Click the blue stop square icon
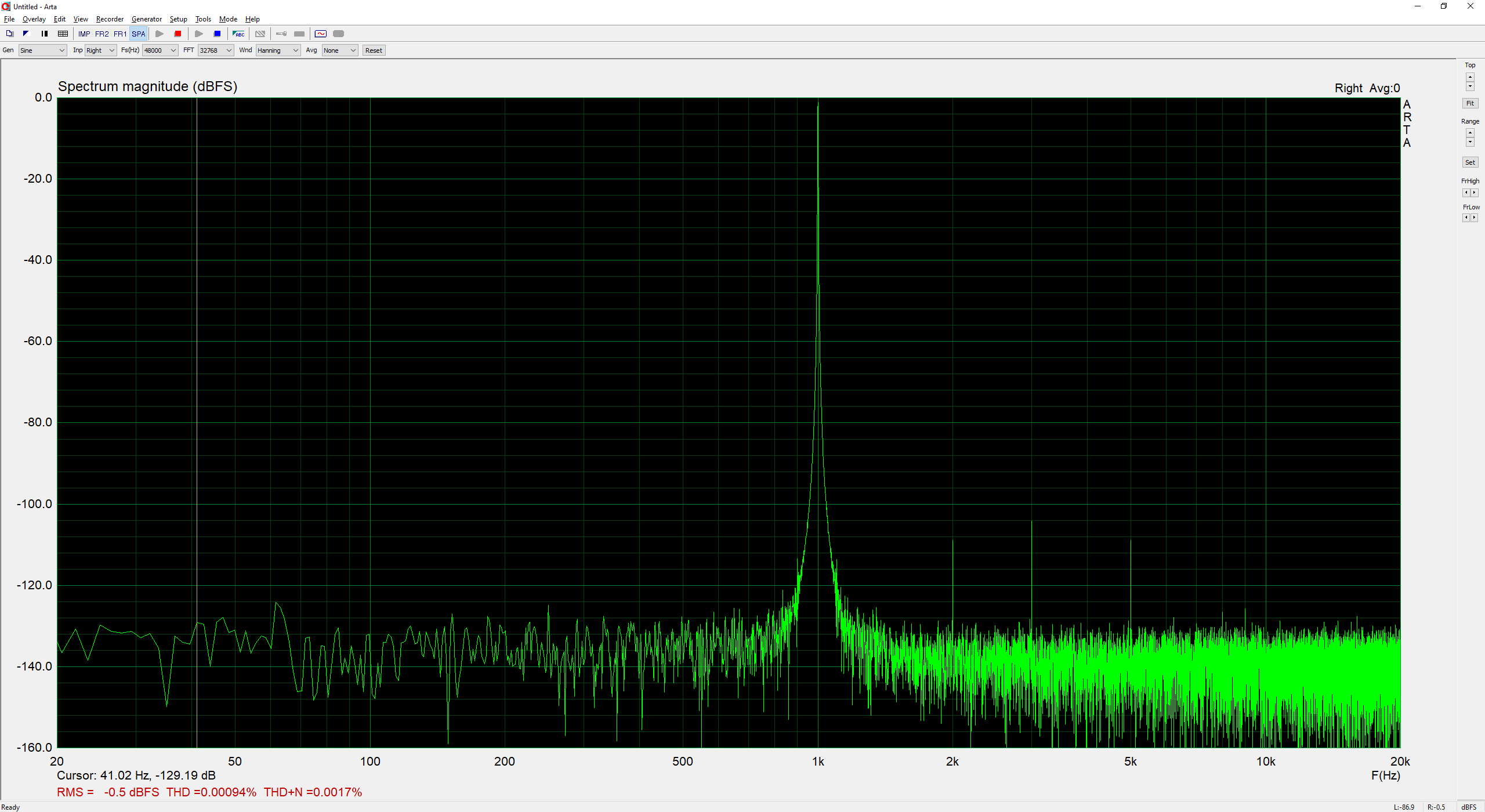Viewport: 1485px width, 812px height. coord(218,34)
